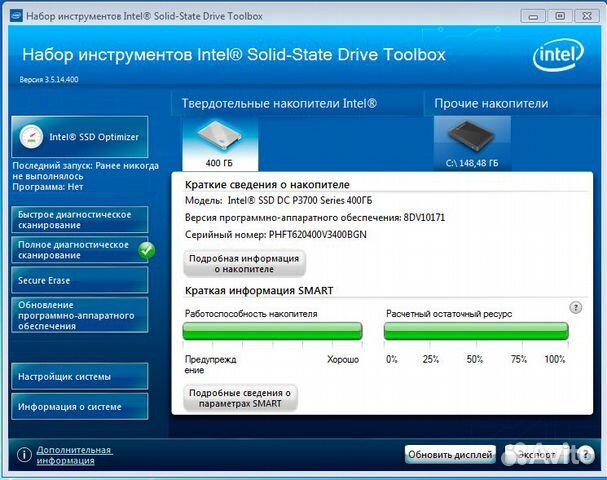Image resolution: width=607 pixels, height=480 pixels.
Task: Click the Intel SSD Optimizer gauge icon
Action: (x=32, y=136)
